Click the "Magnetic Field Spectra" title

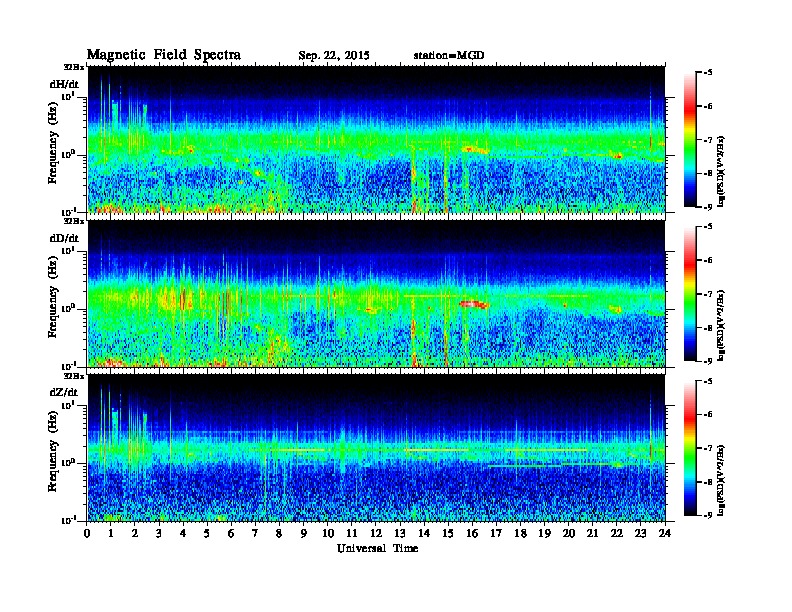[164, 55]
